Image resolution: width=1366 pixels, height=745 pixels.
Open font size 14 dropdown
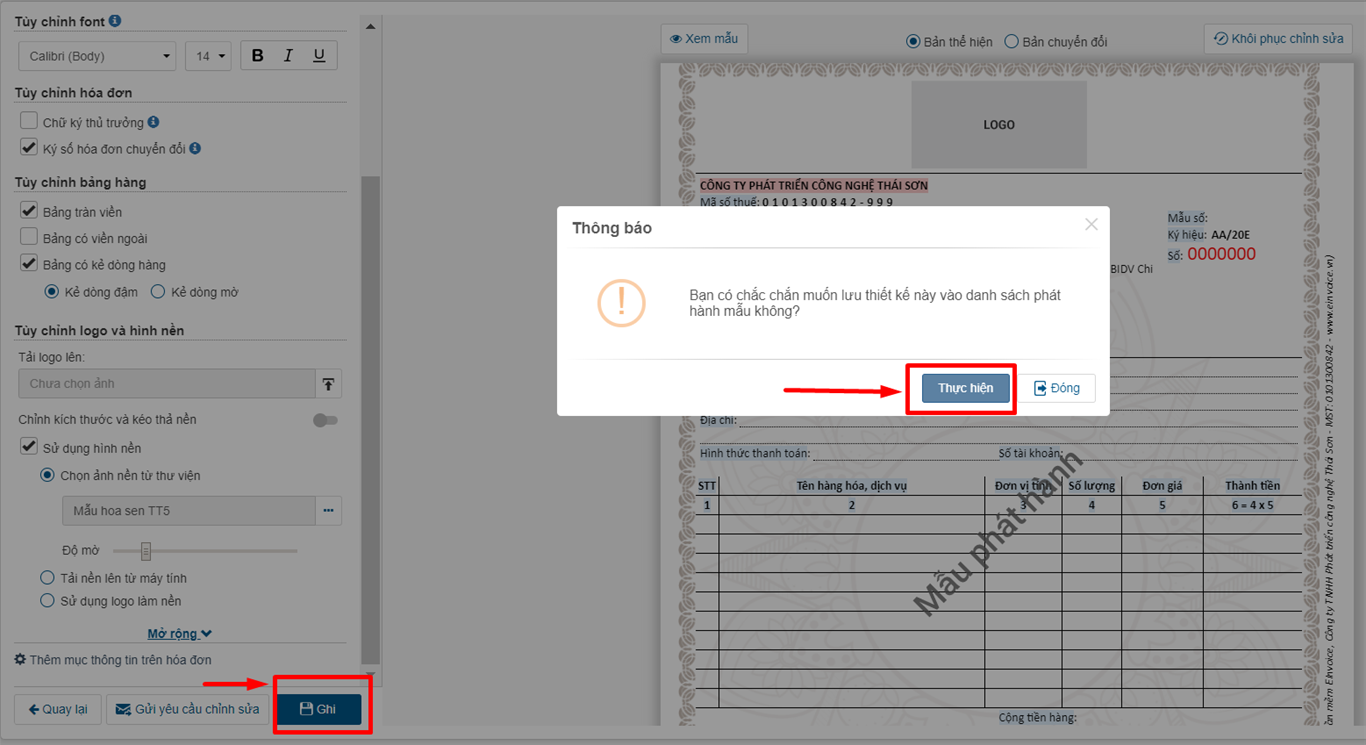208,56
